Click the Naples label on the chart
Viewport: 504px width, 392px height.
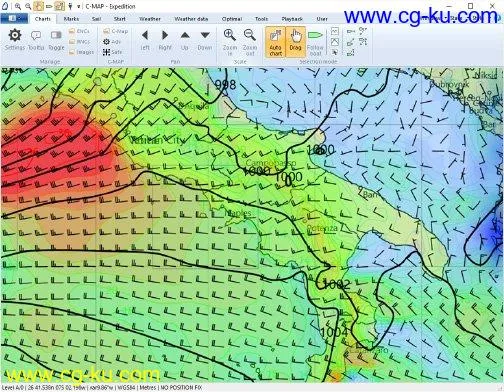[238, 213]
